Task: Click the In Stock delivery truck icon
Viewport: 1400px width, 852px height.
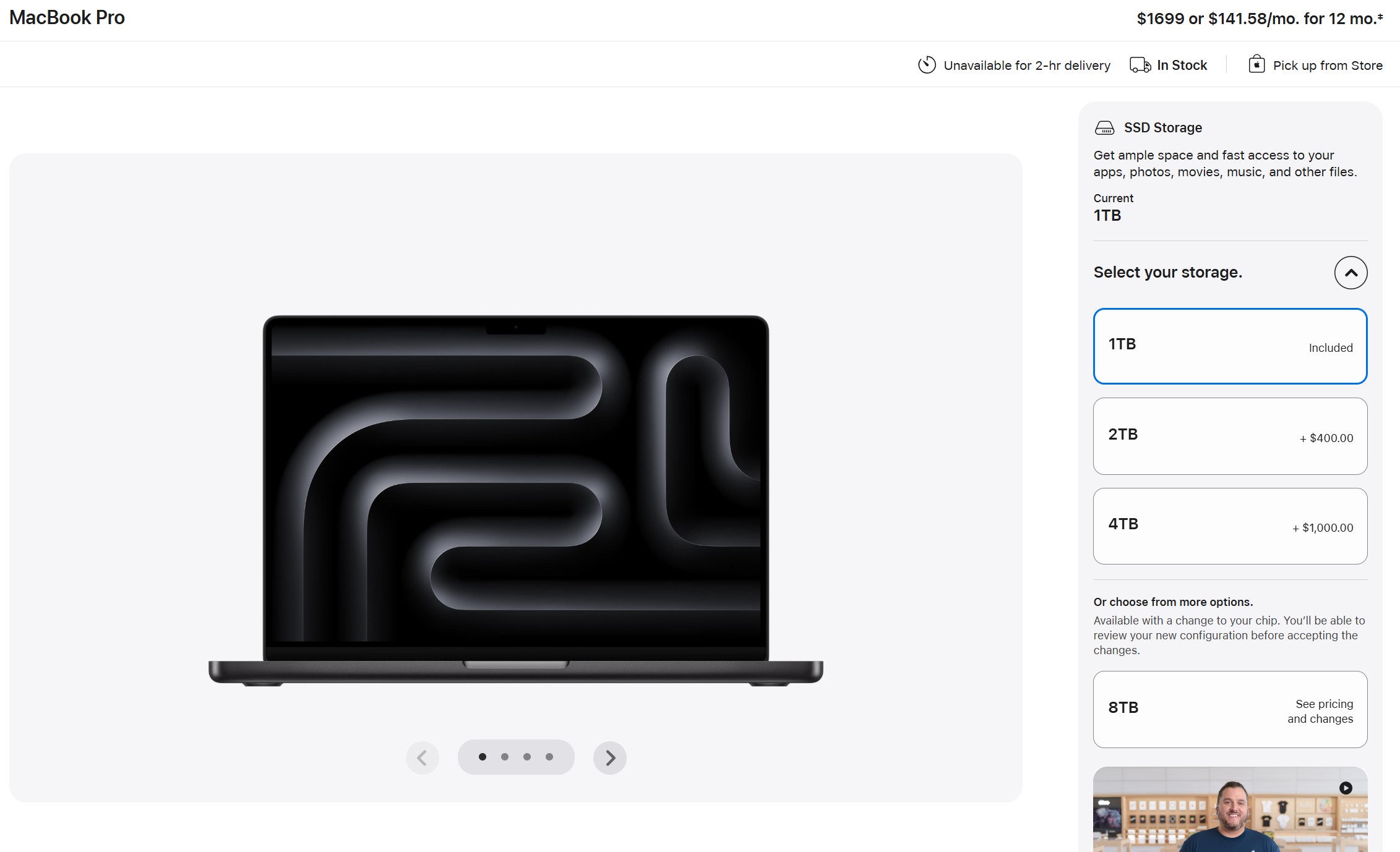Action: coord(1140,65)
